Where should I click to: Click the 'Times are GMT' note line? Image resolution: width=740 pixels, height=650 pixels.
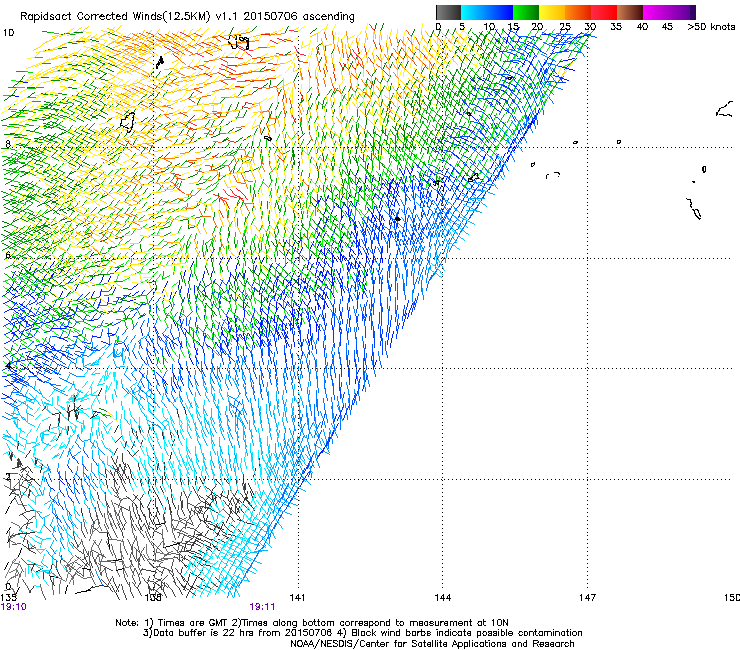click(x=312, y=623)
